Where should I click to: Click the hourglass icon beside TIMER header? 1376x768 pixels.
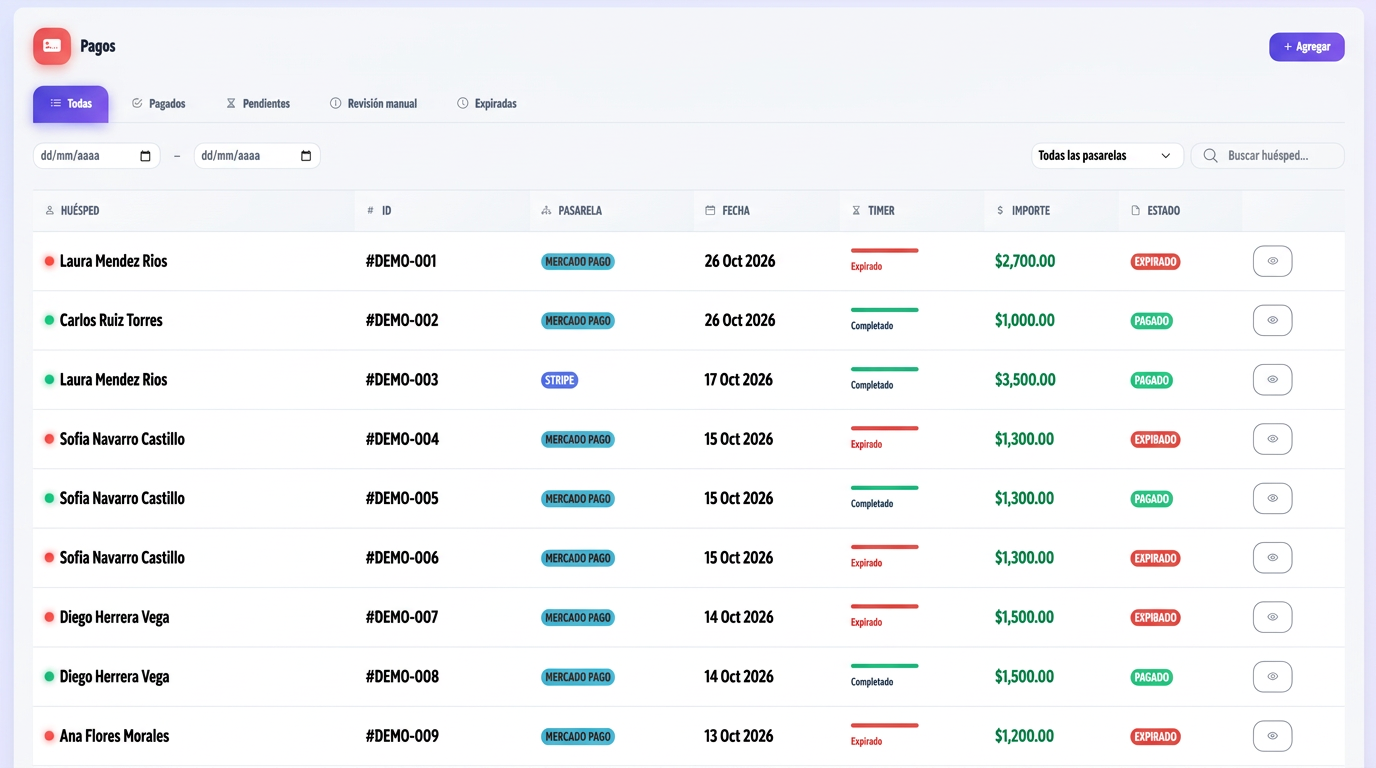coord(856,211)
